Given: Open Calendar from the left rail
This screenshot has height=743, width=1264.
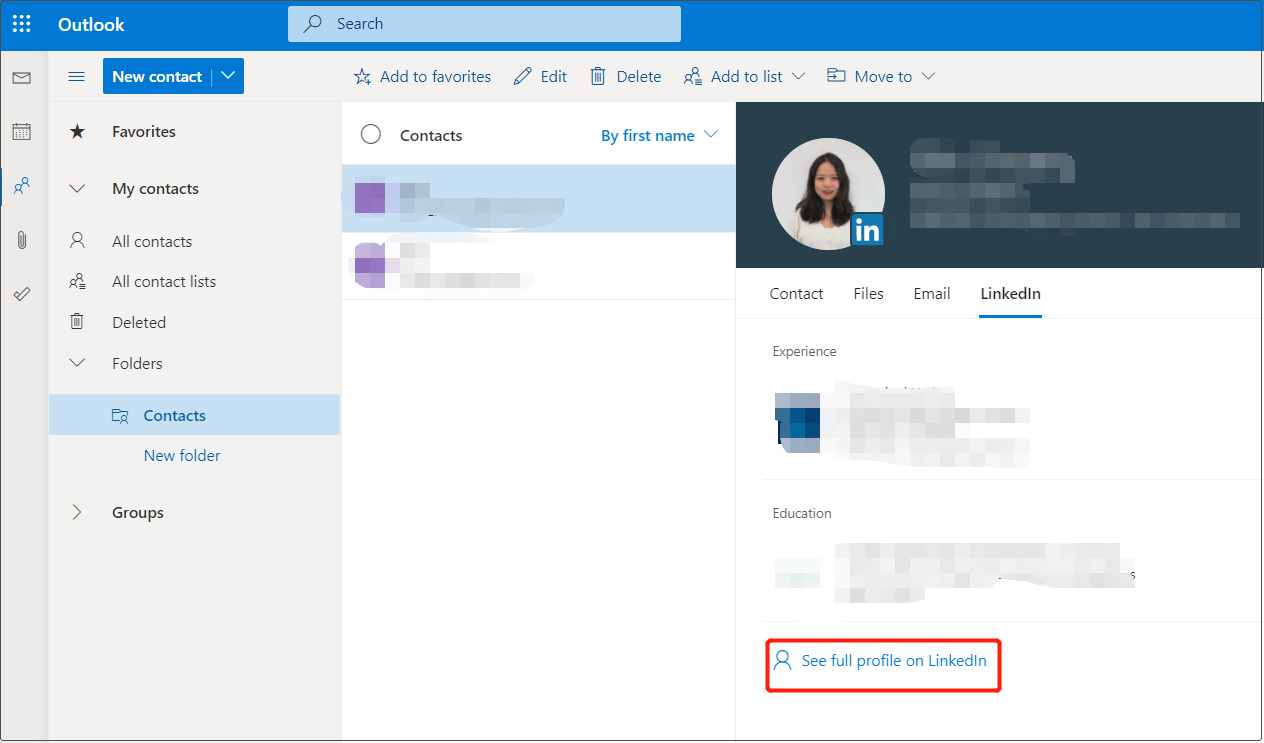Looking at the screenshot, I should pos(21,131).
